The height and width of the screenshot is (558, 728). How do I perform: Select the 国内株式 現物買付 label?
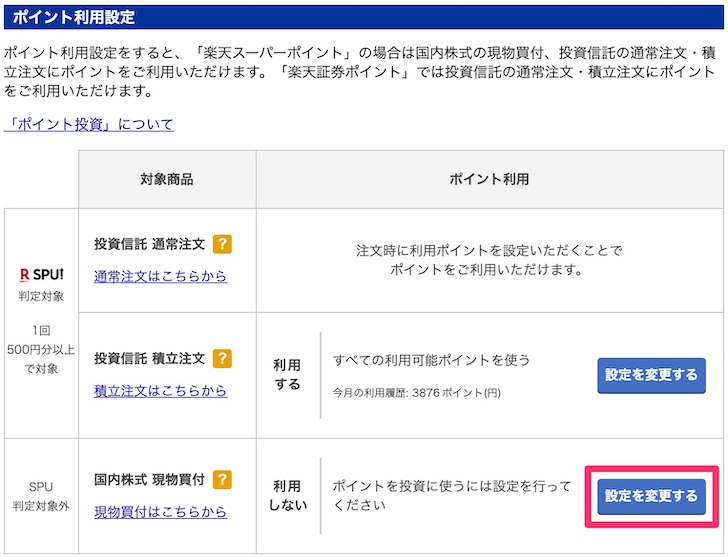point(150,480)
